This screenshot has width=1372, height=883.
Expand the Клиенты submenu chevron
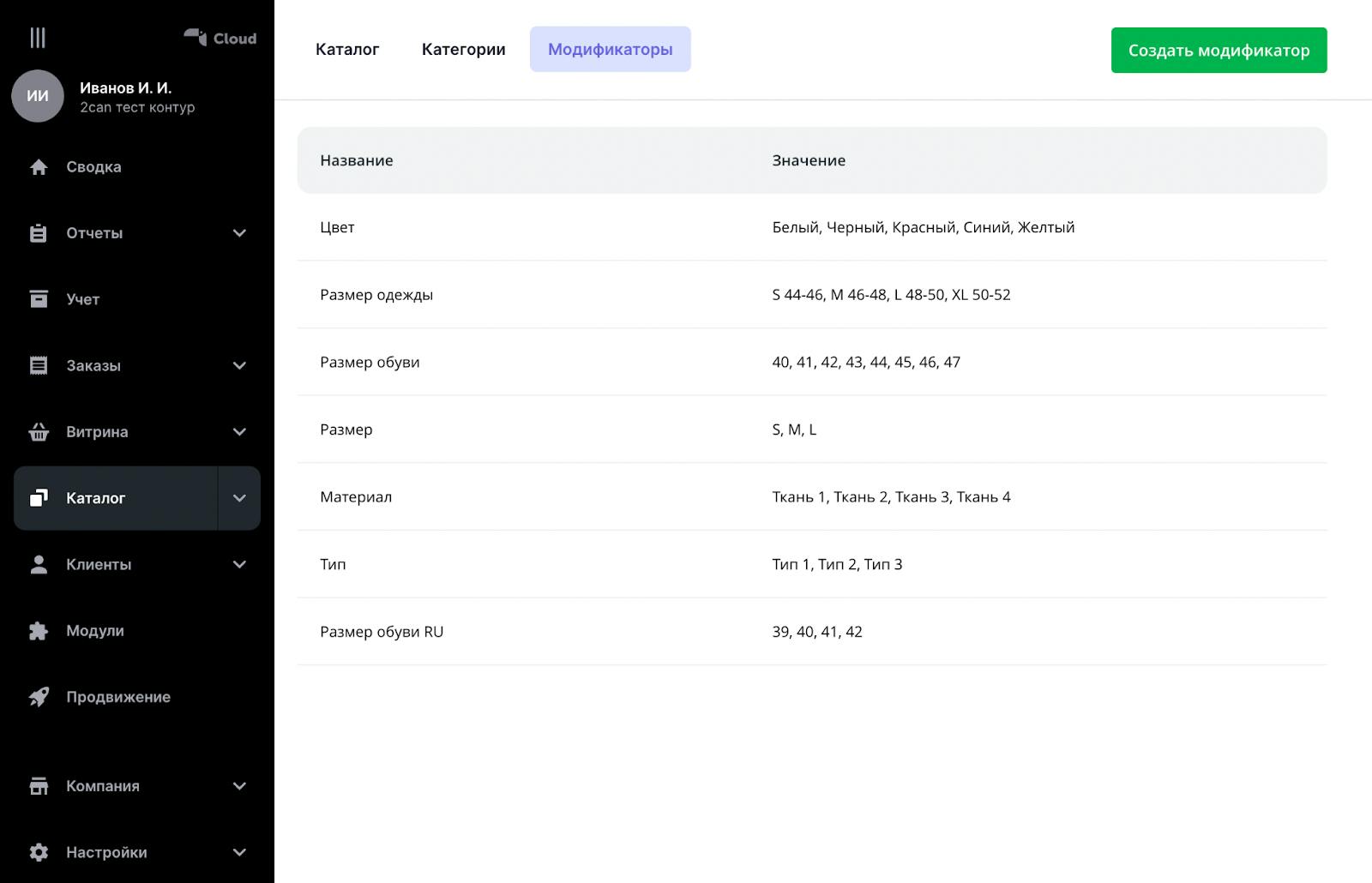(239, 564)
